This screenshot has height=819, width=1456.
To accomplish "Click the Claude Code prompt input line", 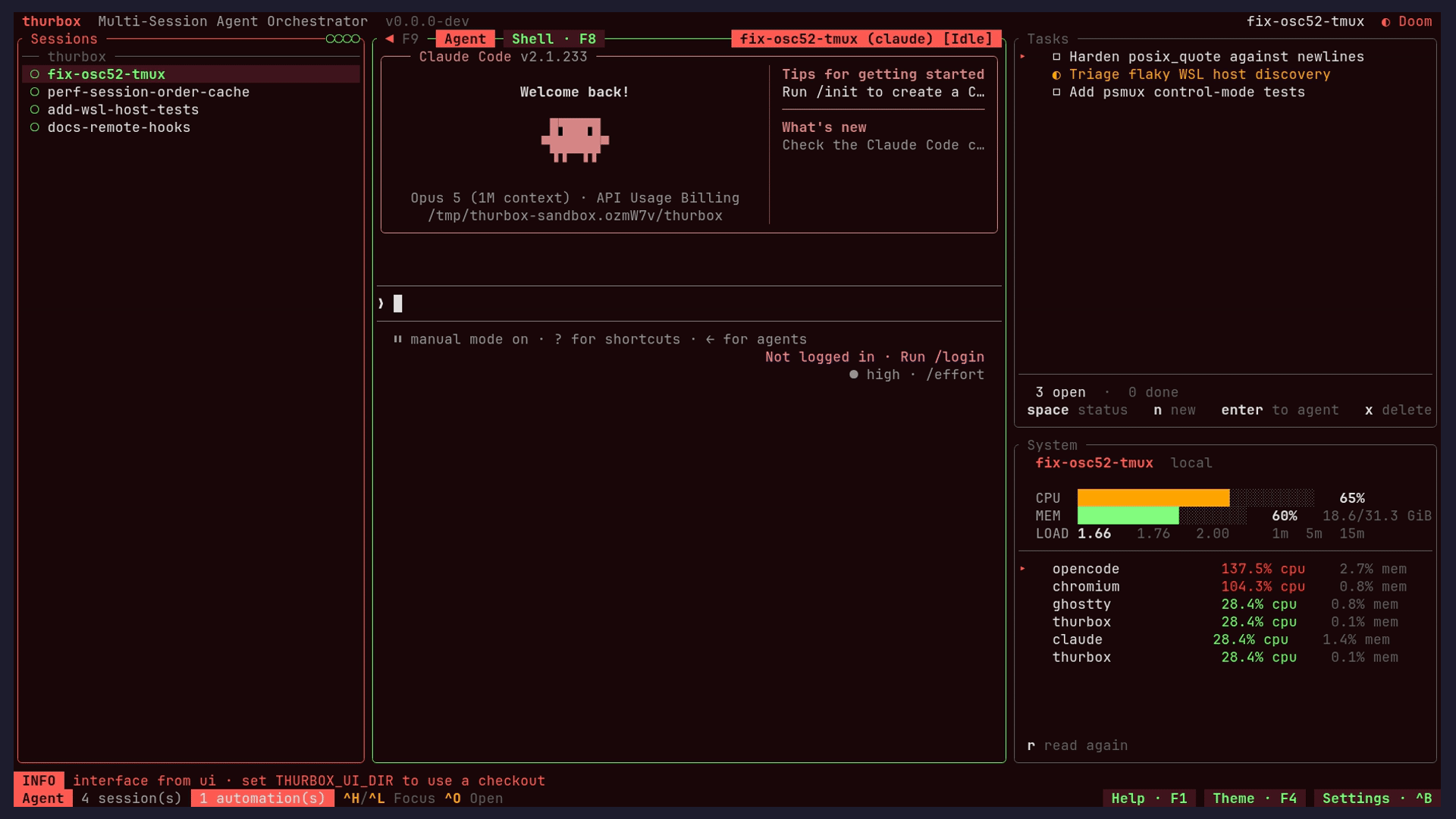I will [689, 304].
